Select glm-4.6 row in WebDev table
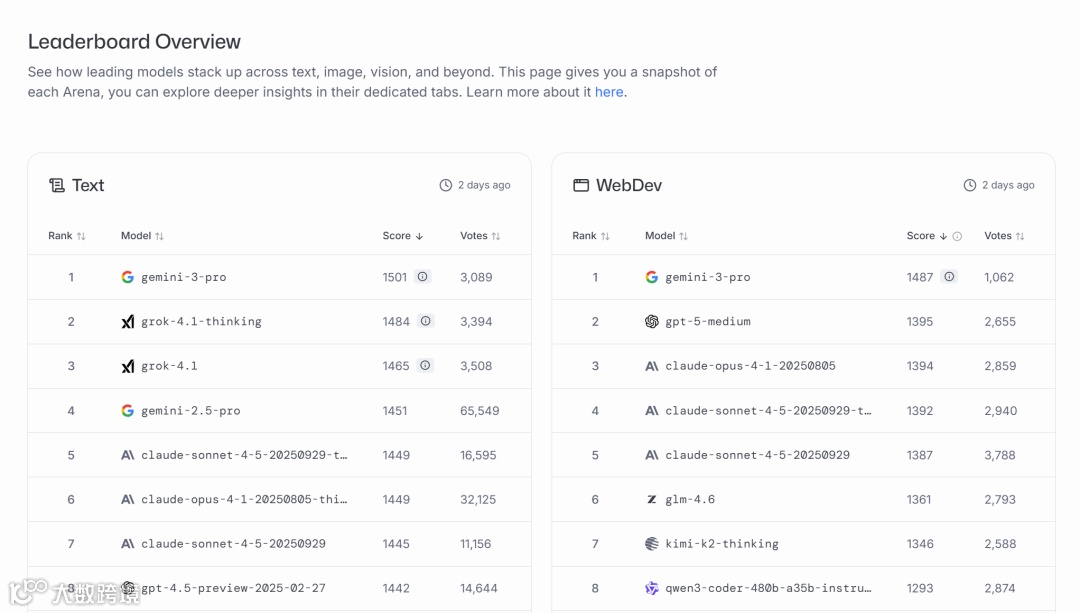 (x=690, y=499)
